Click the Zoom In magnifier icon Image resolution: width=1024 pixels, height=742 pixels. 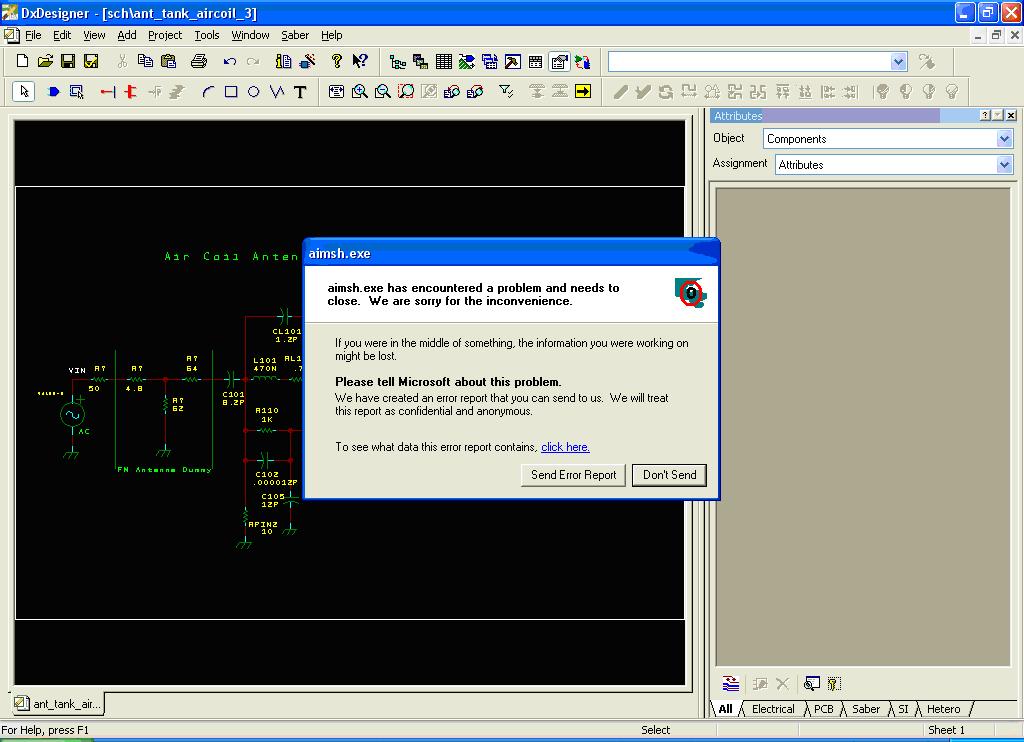(x=360, y=92)
